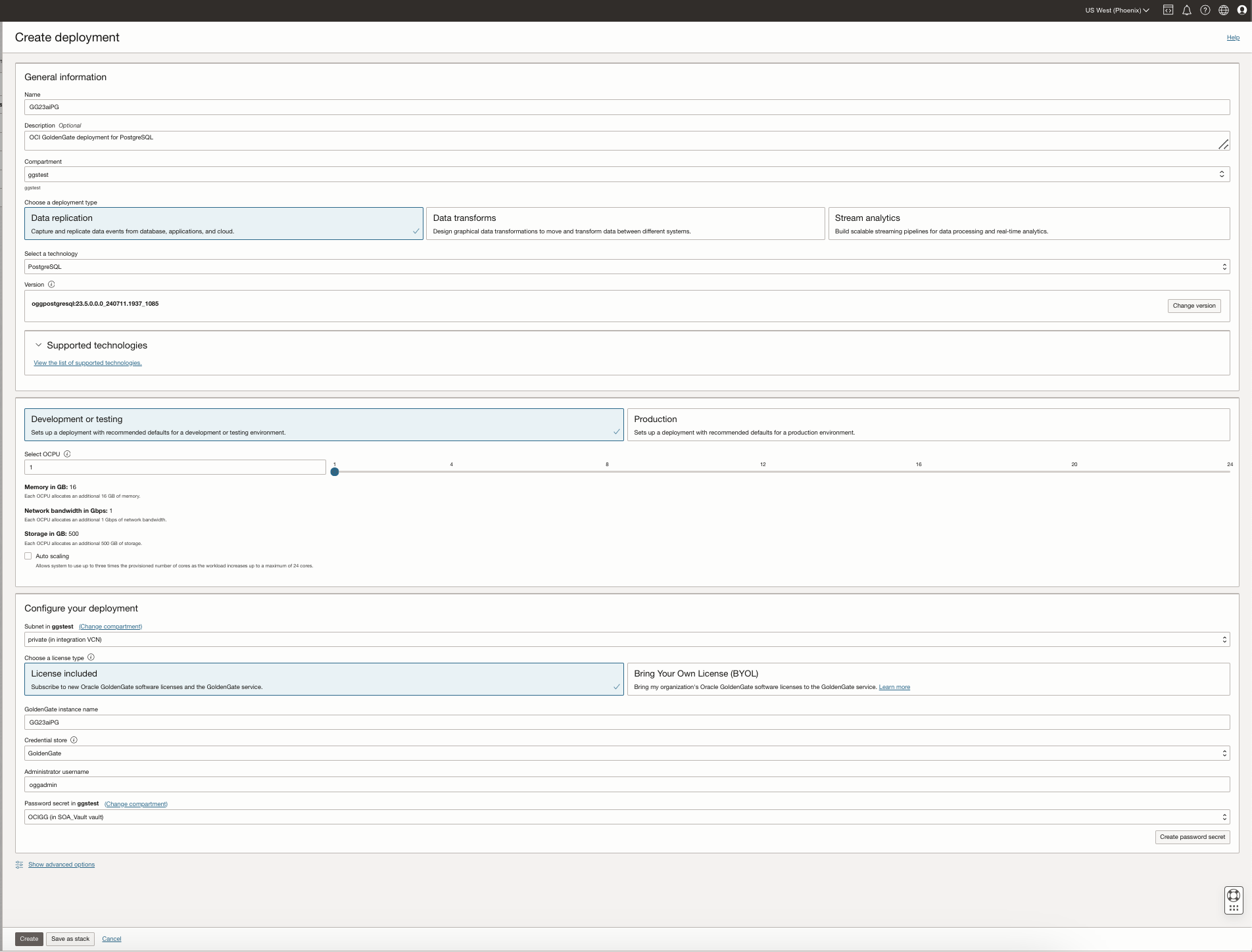Open the user profile avatar menu
Viewport: 1252px width, 952px height.
1242,10
